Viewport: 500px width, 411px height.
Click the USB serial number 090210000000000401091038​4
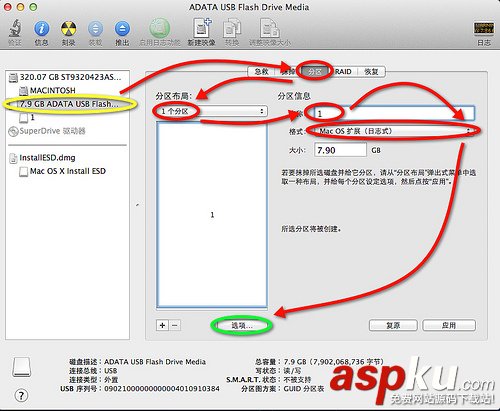[162, 389]
